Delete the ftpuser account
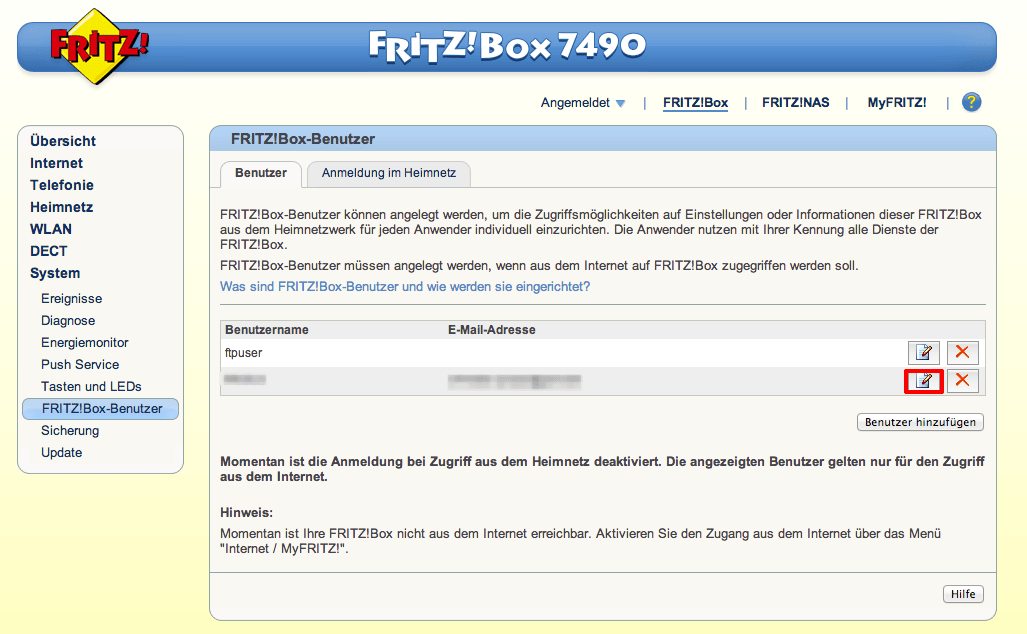Screen dimensions: 1027x634 962,352
